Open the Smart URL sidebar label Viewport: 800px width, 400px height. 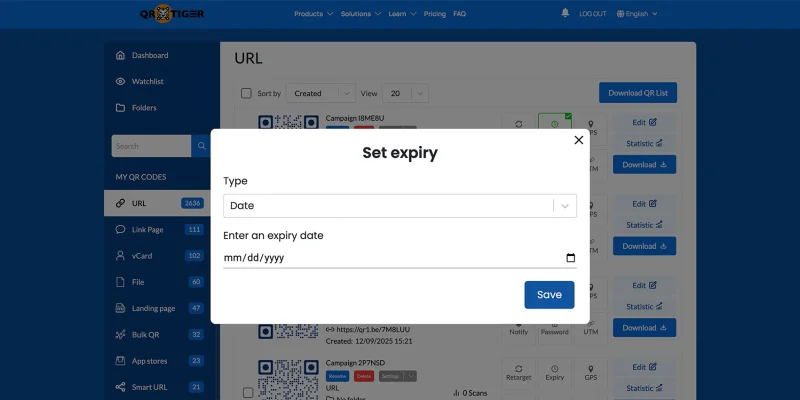(149, 387)
